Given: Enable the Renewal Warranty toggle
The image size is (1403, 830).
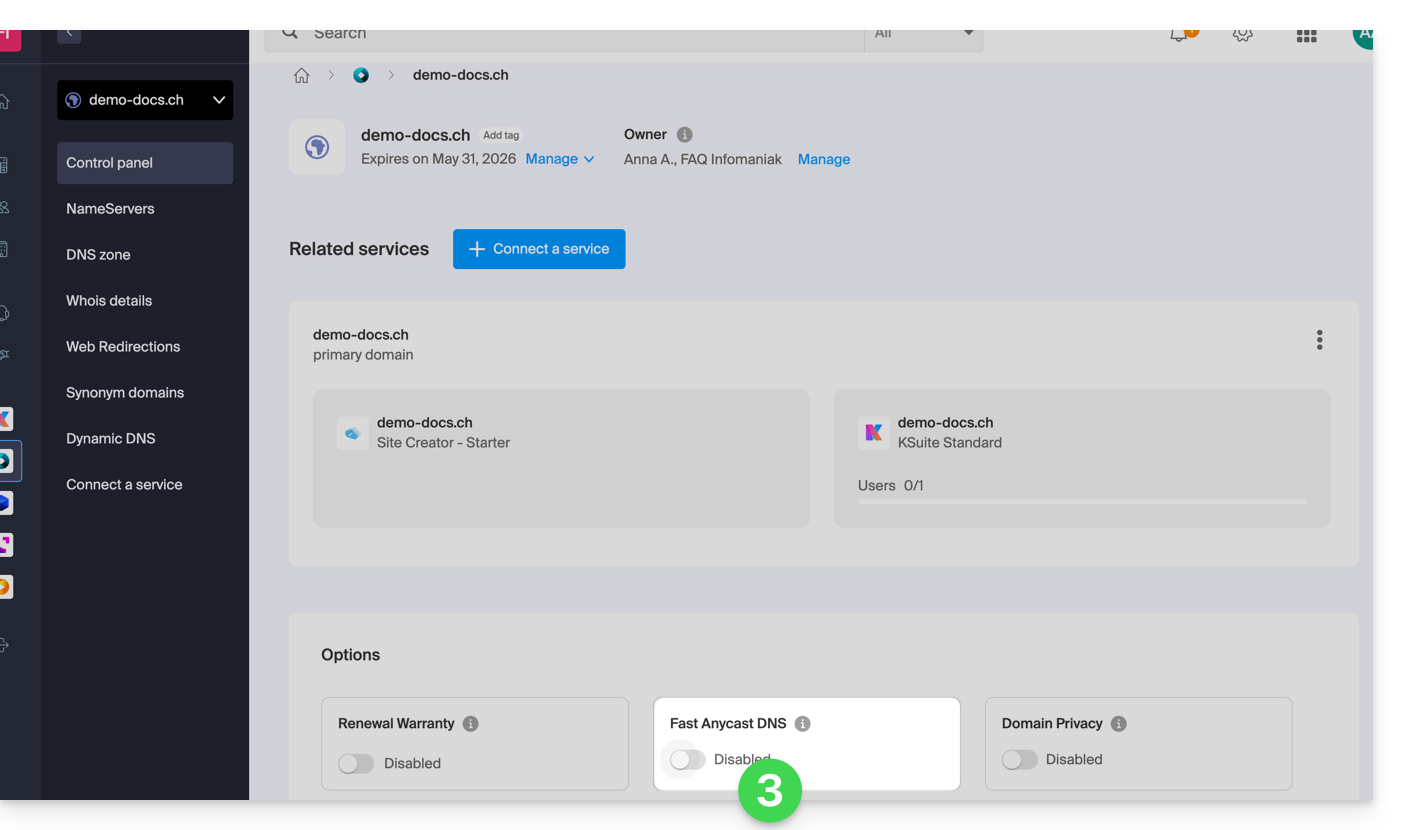Looking at the screenshot, I should [x=356, y=764].
